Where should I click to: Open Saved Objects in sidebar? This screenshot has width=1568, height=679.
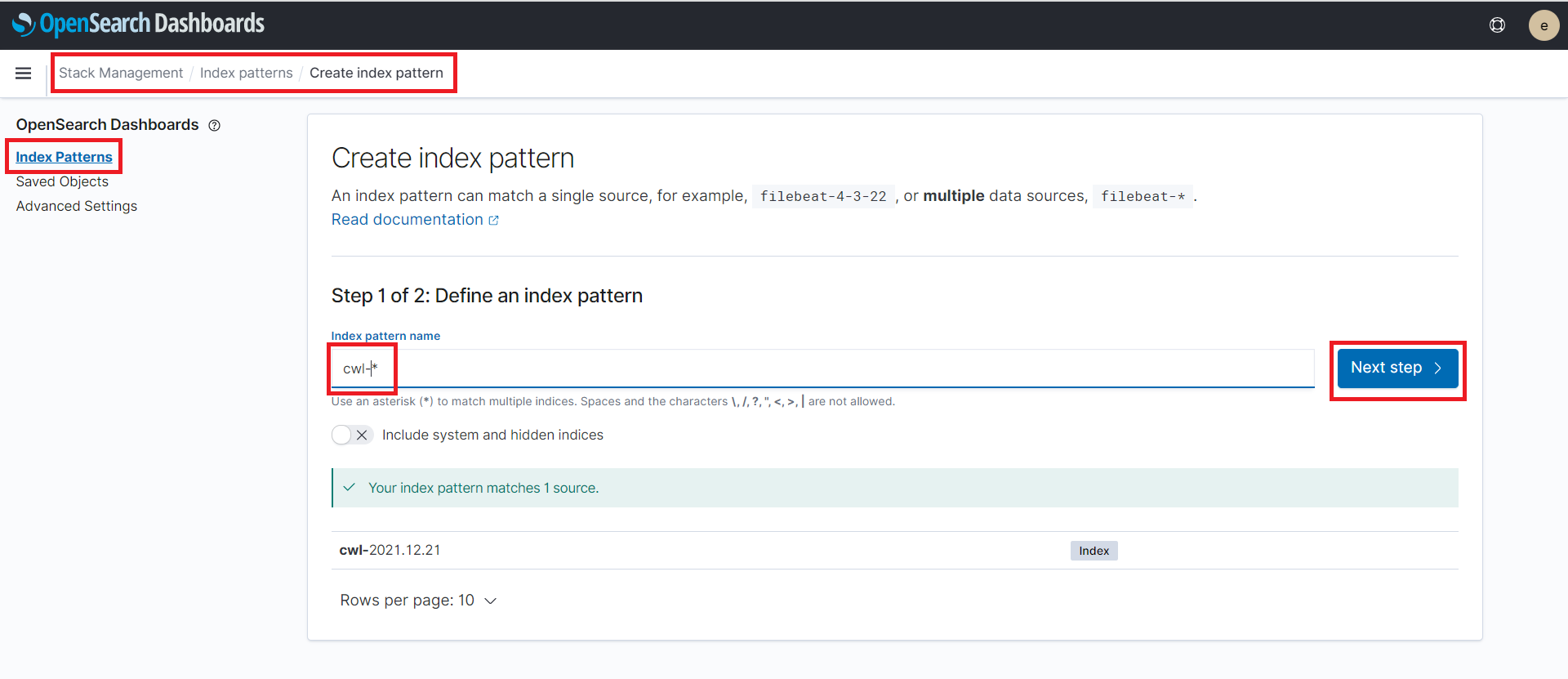tap(62, 181)
